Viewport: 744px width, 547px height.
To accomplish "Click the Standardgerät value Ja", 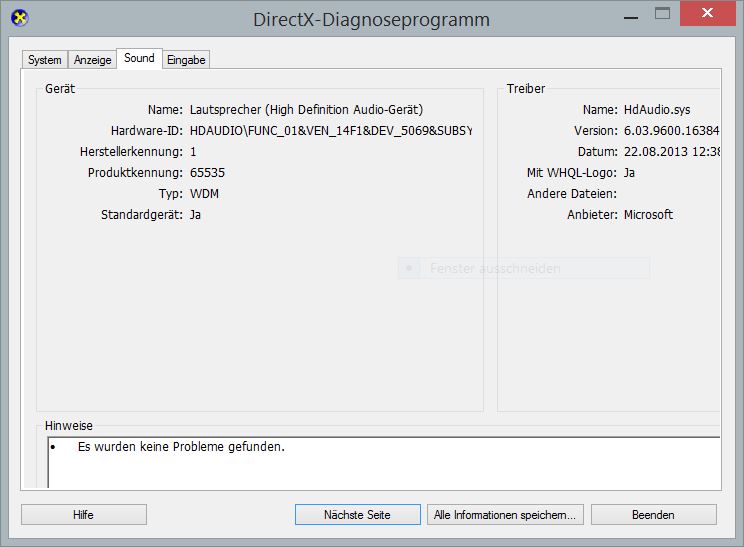I will tap(195, 215).
